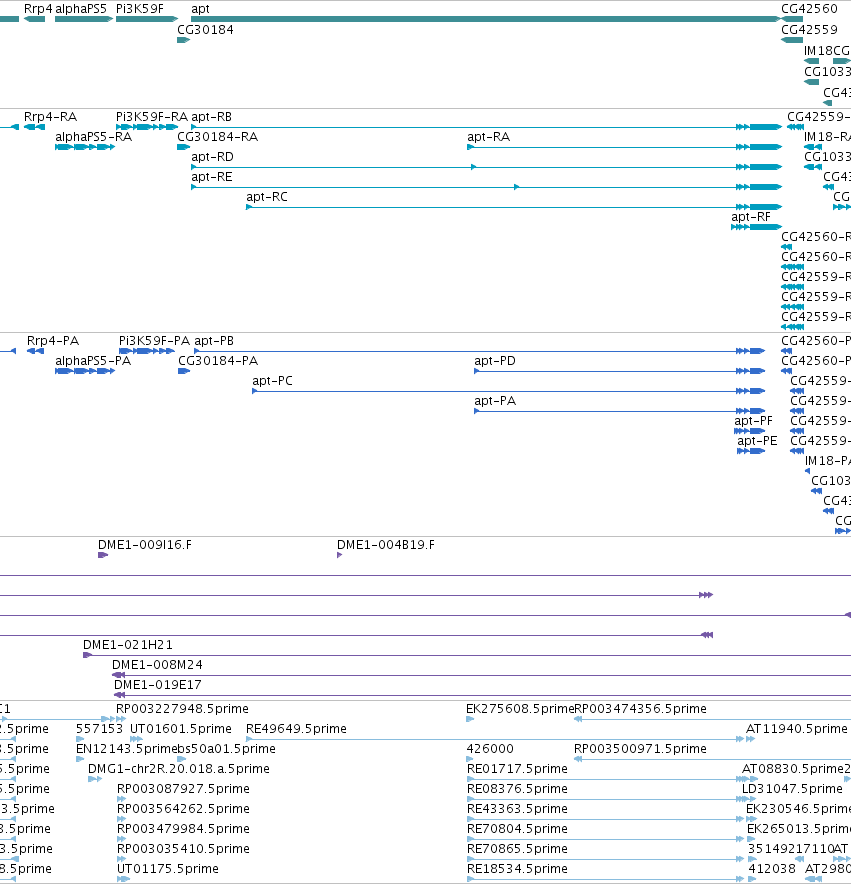Select EST UT01601.5prime
Image resolution: width=851 pixels, height=884 pixels.
(x=180, y=729)
